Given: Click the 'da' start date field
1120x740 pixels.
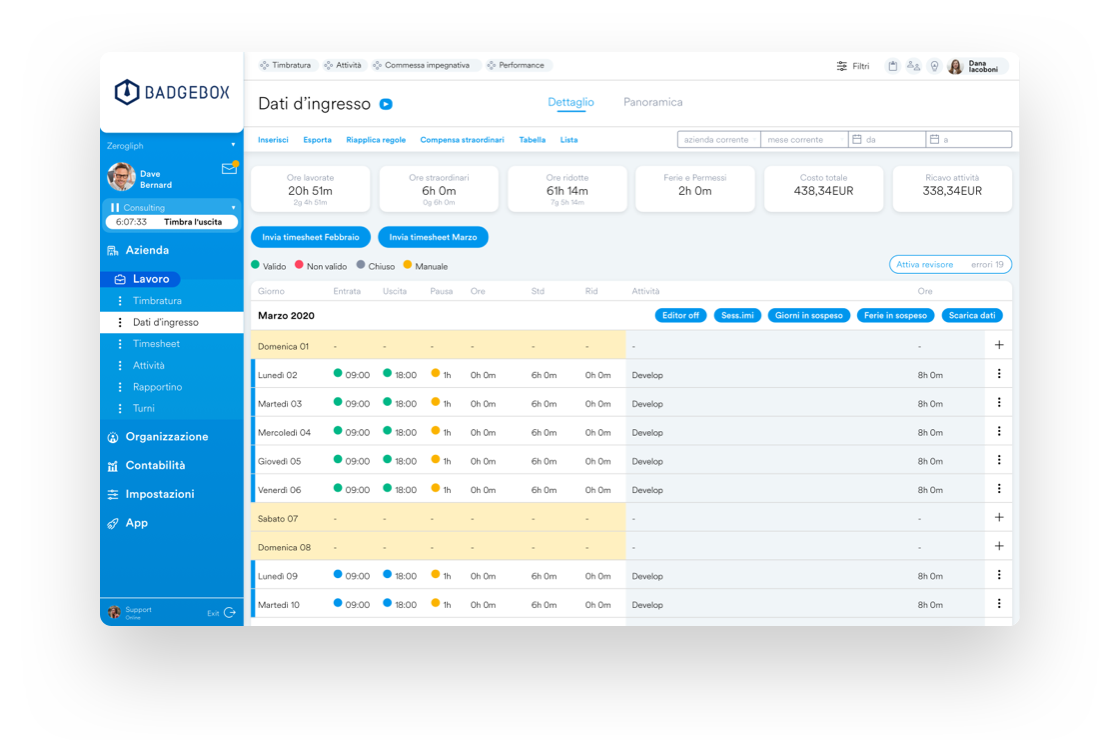Looking at the screenshot, I should pos(886,140).
